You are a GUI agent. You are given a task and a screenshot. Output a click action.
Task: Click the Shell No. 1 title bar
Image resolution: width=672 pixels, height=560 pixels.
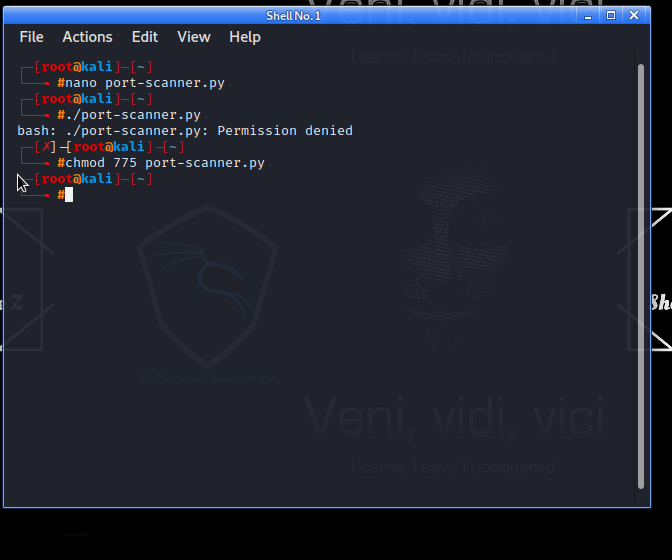click(x=300, y=15)
